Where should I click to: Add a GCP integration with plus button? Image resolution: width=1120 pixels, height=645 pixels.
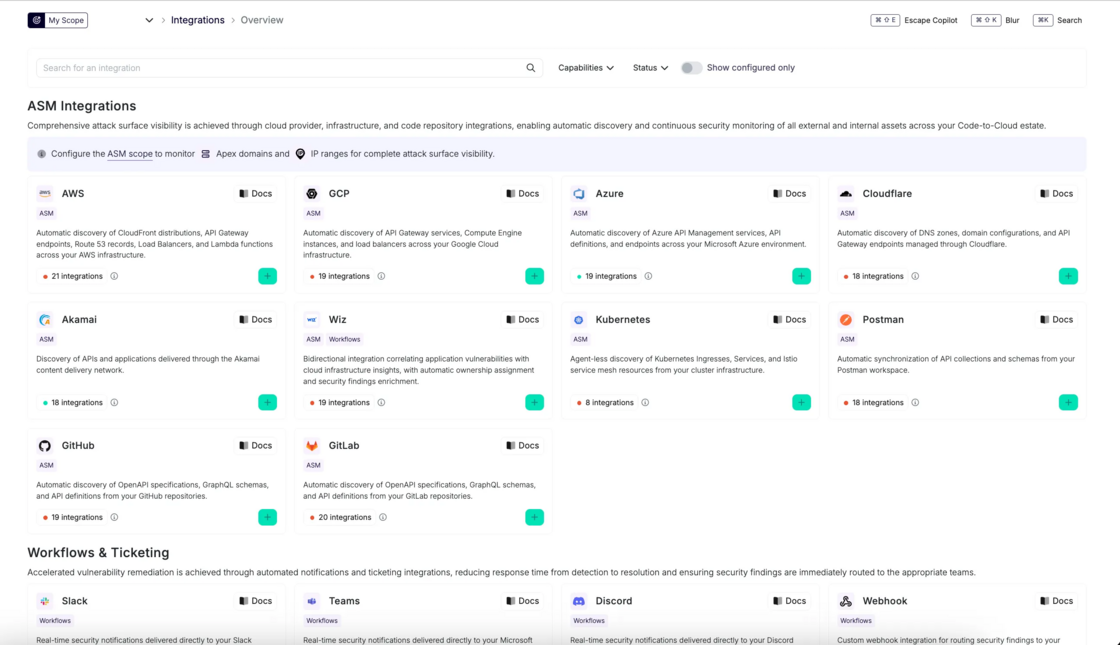(534, 276)
